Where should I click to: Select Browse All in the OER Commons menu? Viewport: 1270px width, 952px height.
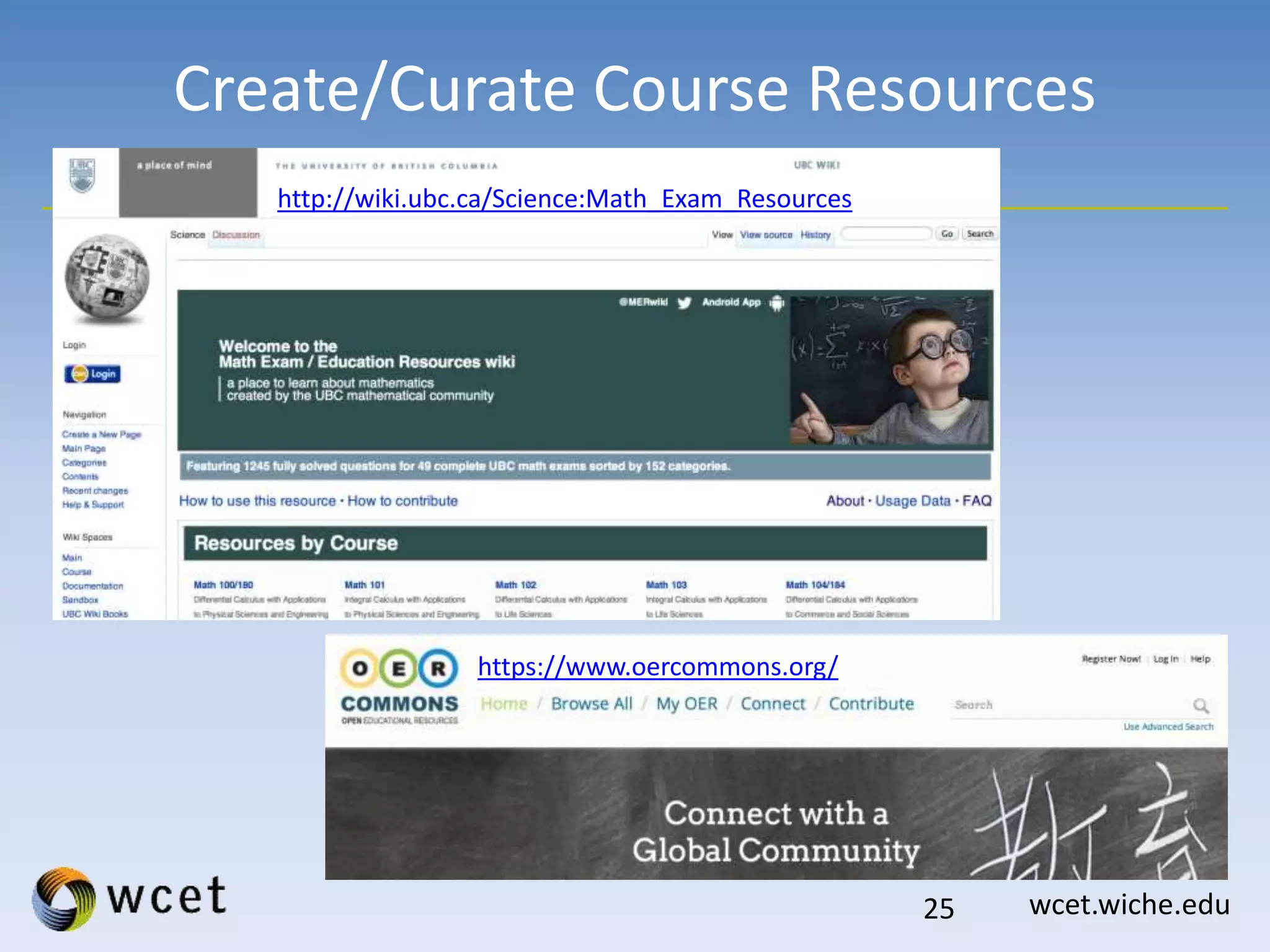pyautogui.click(x=592, y=703)
